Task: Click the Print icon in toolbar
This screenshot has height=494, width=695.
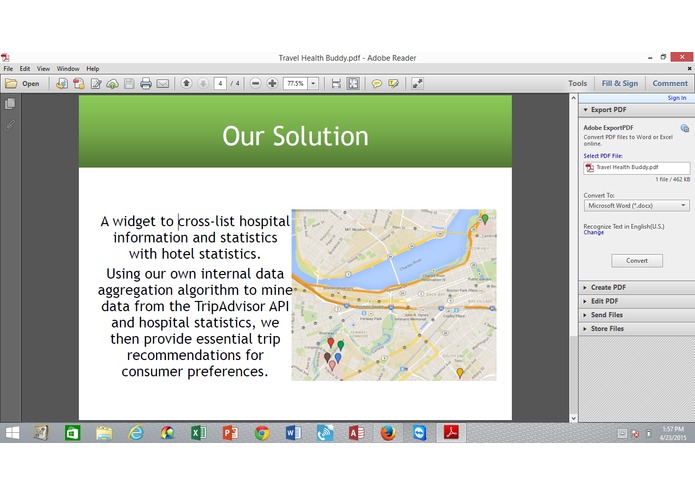Action: click(146, 83)
